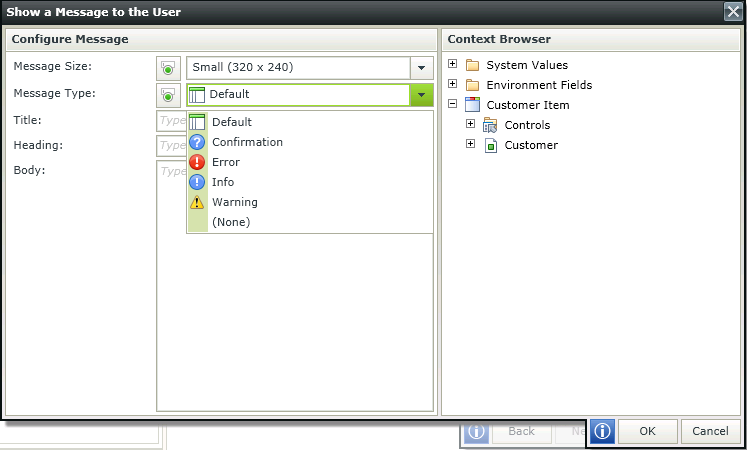
Task: Click the blue info icon beside OK
Action: coord(602,431)
